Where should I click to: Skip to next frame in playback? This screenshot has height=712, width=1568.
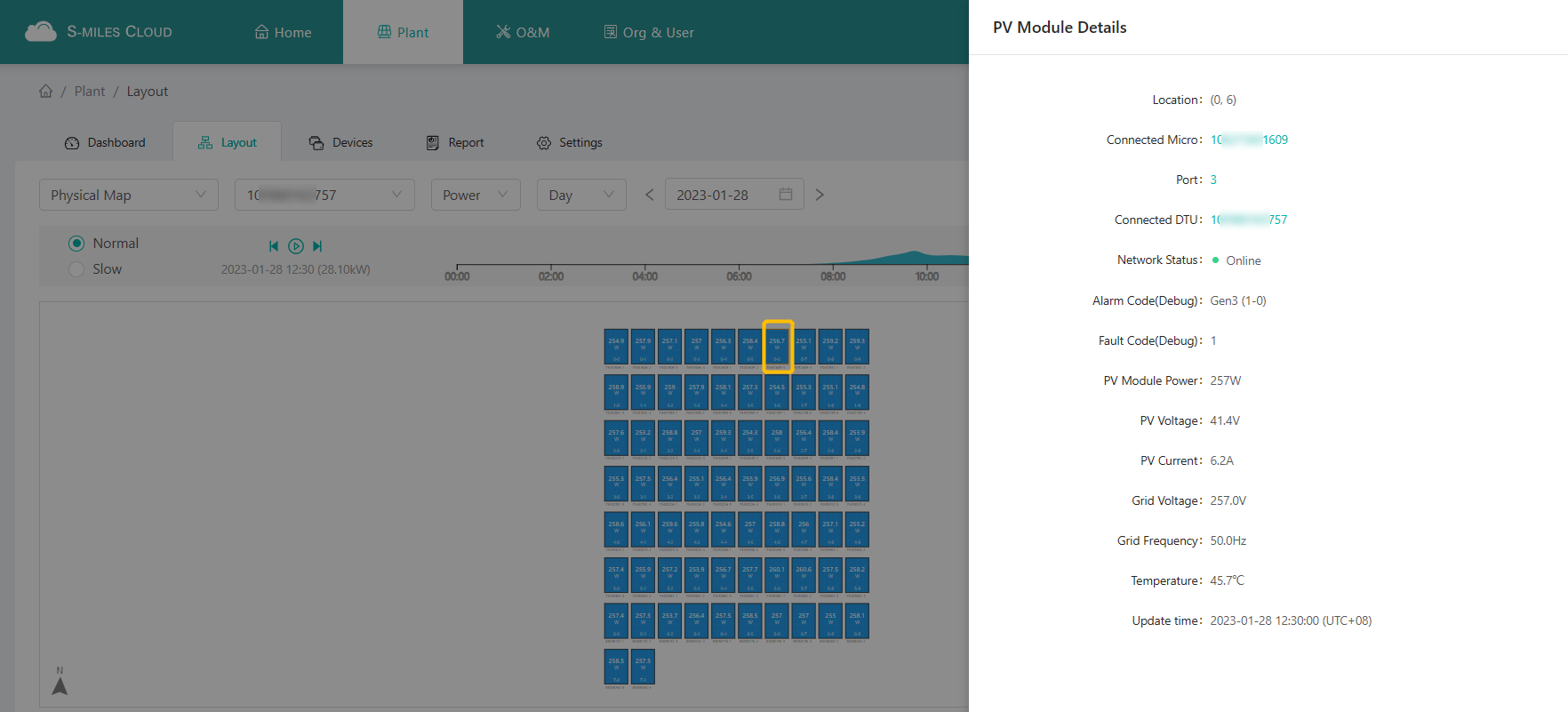[x=317, y=246]
